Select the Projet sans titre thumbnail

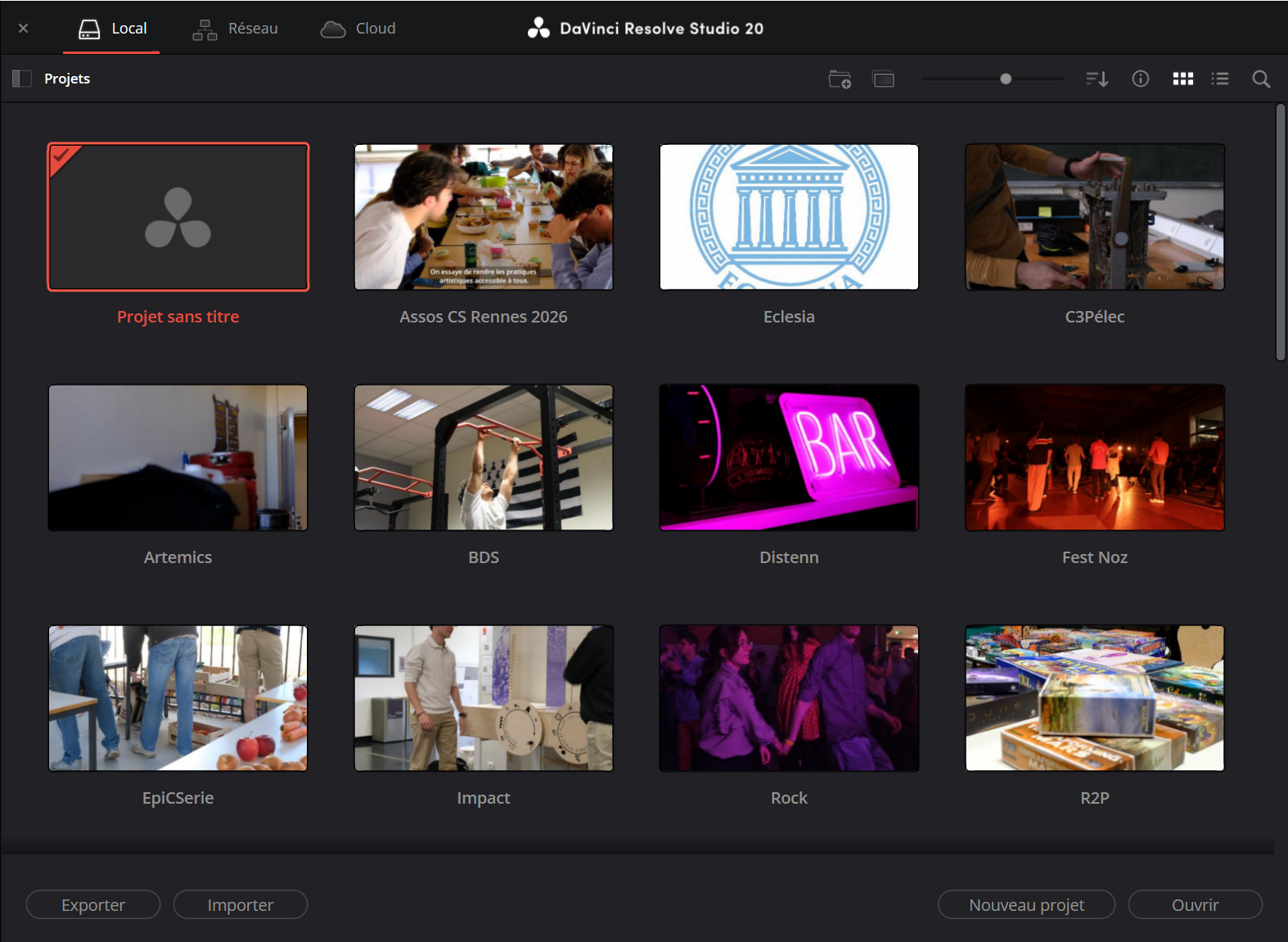[178, 217]
